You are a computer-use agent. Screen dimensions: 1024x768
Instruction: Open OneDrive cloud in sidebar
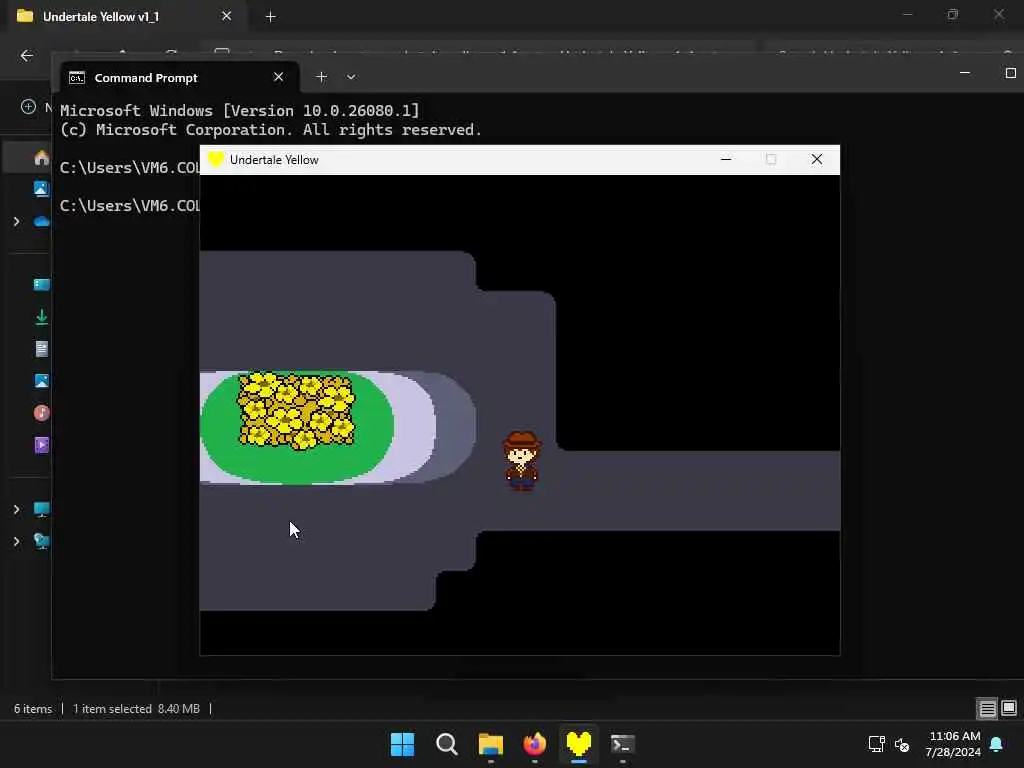(42, 221)
